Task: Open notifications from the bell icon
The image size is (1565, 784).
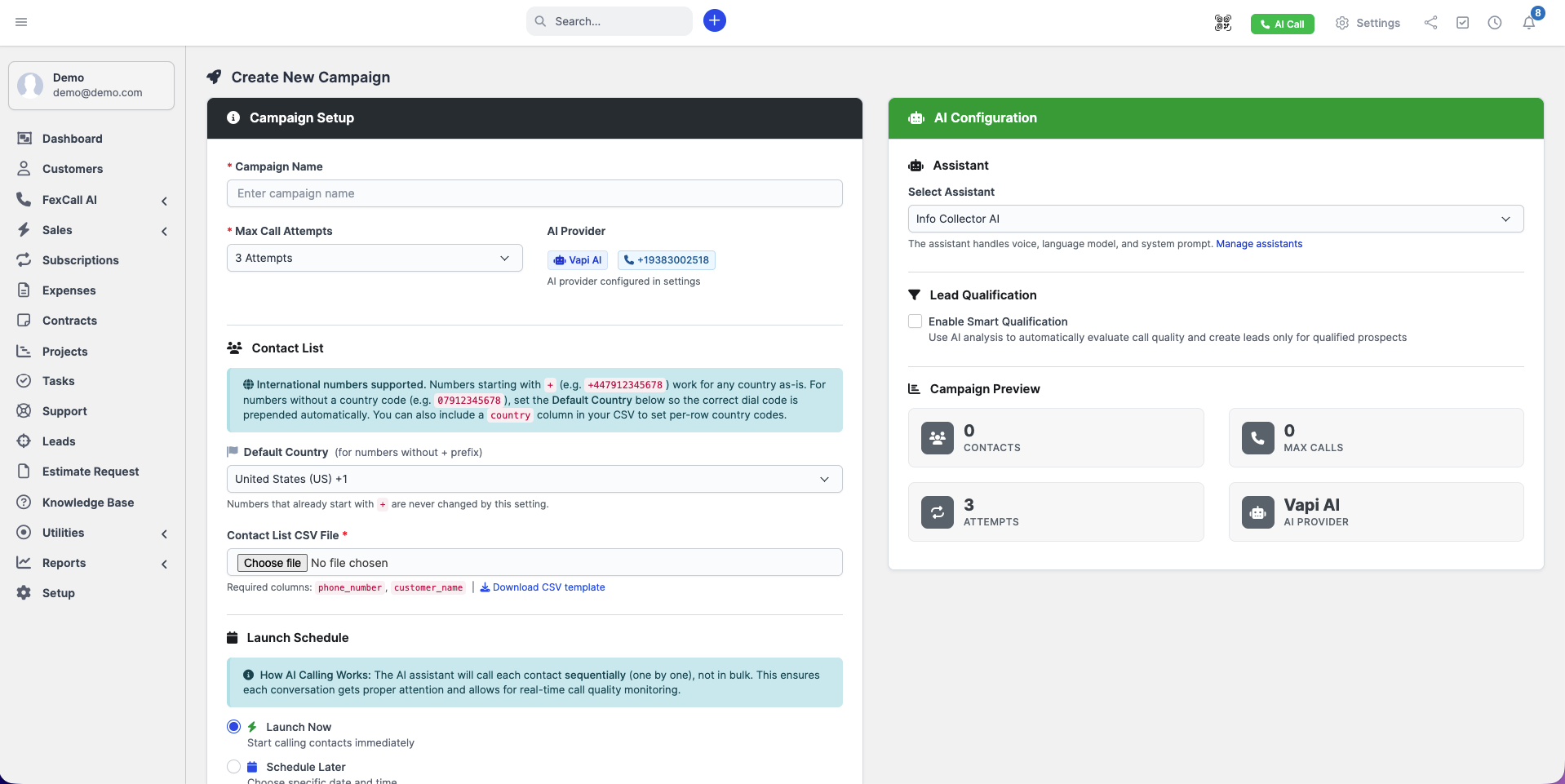Action: [1529, 23]
